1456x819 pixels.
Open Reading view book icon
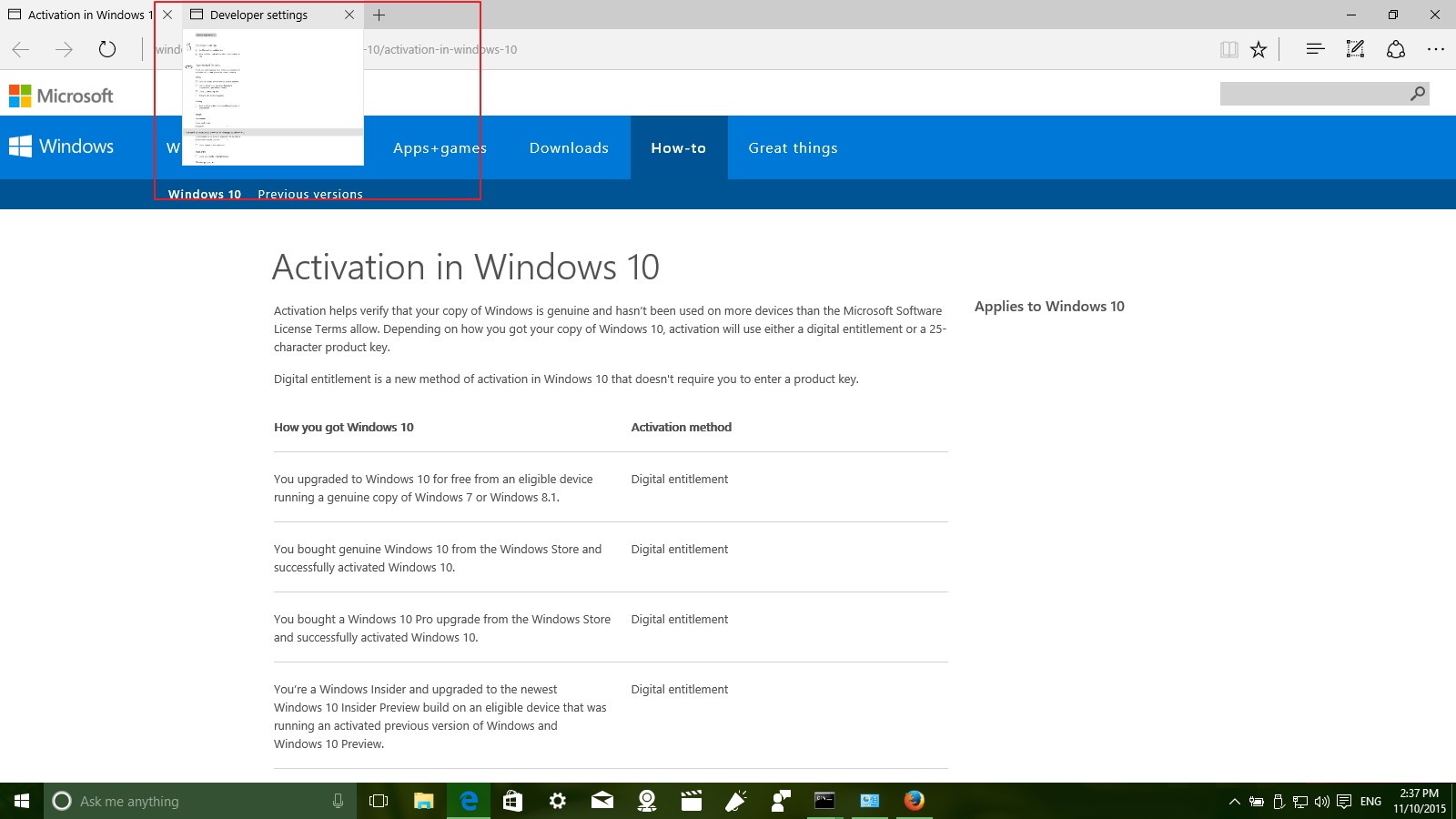coord(1229,50)
